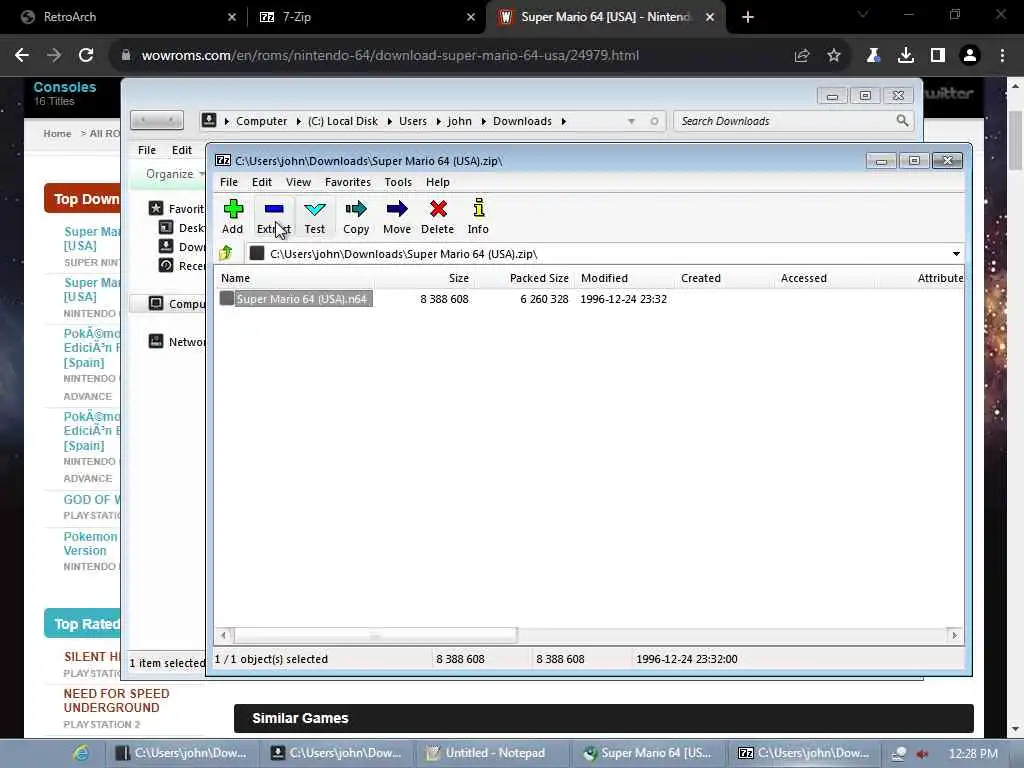Viewport: 1024px width, 768px height.
Task: Expand breadcrumb arrow after Users
Action: [x=438, y=121]
